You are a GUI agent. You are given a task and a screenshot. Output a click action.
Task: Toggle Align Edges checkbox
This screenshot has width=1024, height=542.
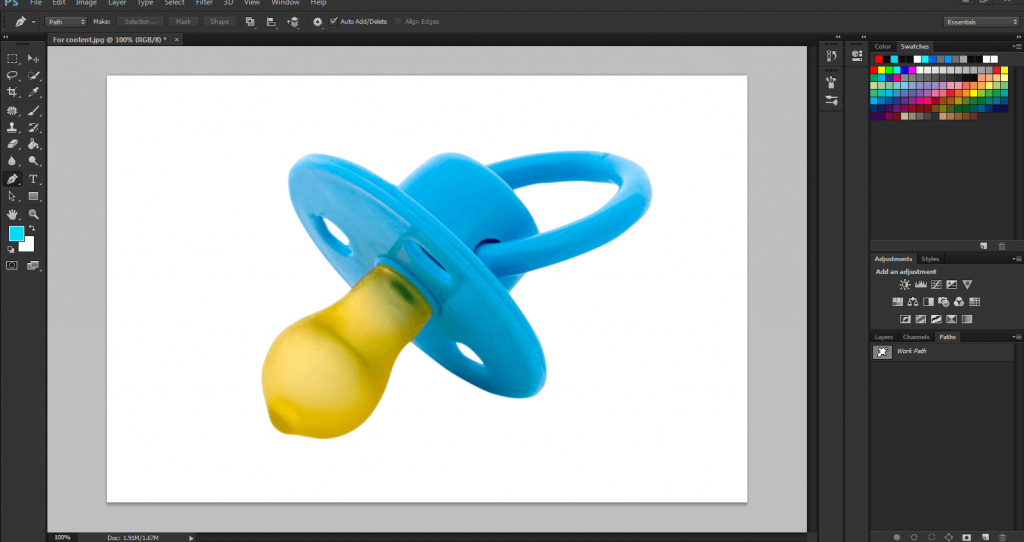click(398, 22)
